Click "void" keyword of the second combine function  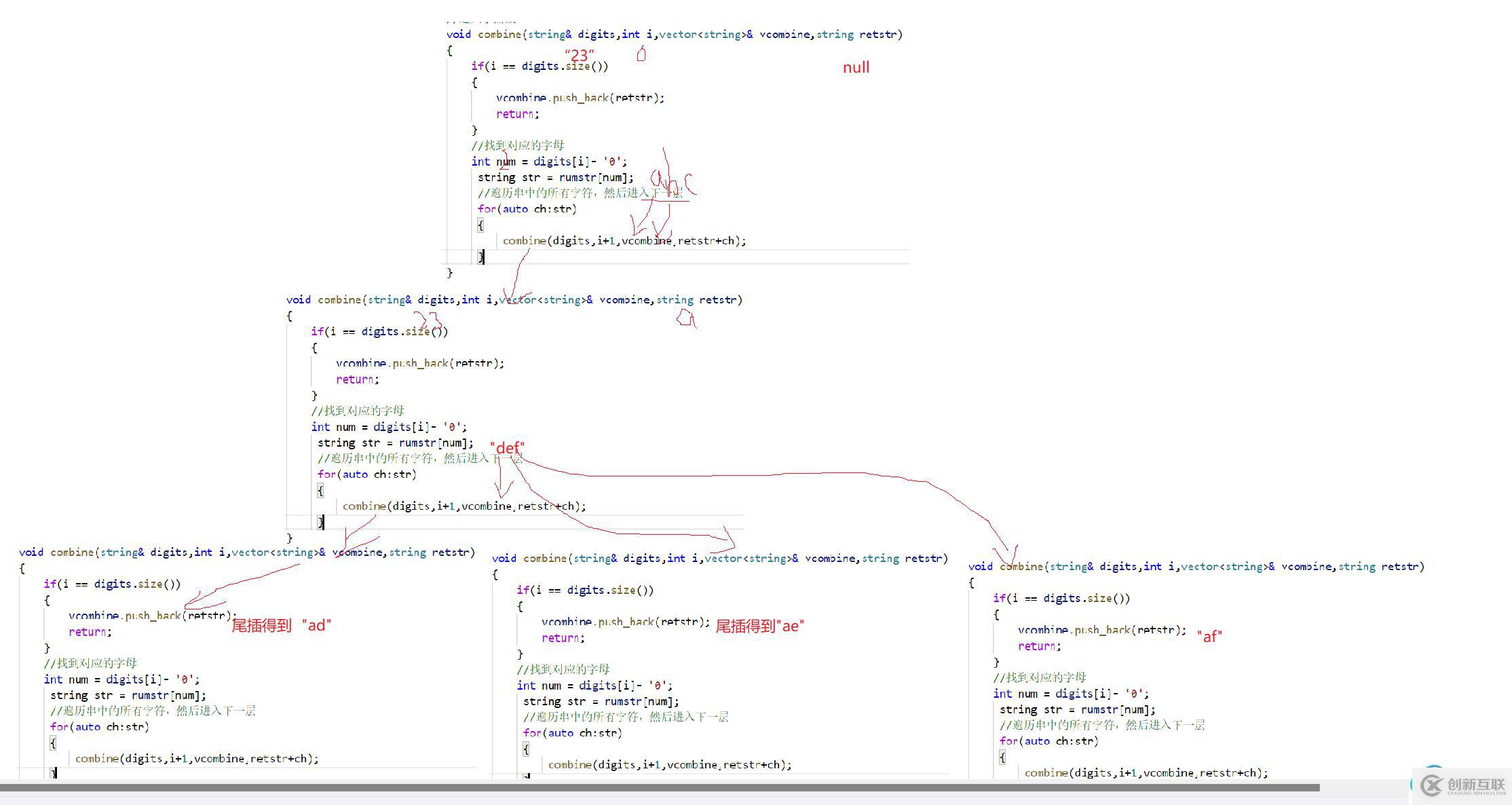click(x=298, y=300)
